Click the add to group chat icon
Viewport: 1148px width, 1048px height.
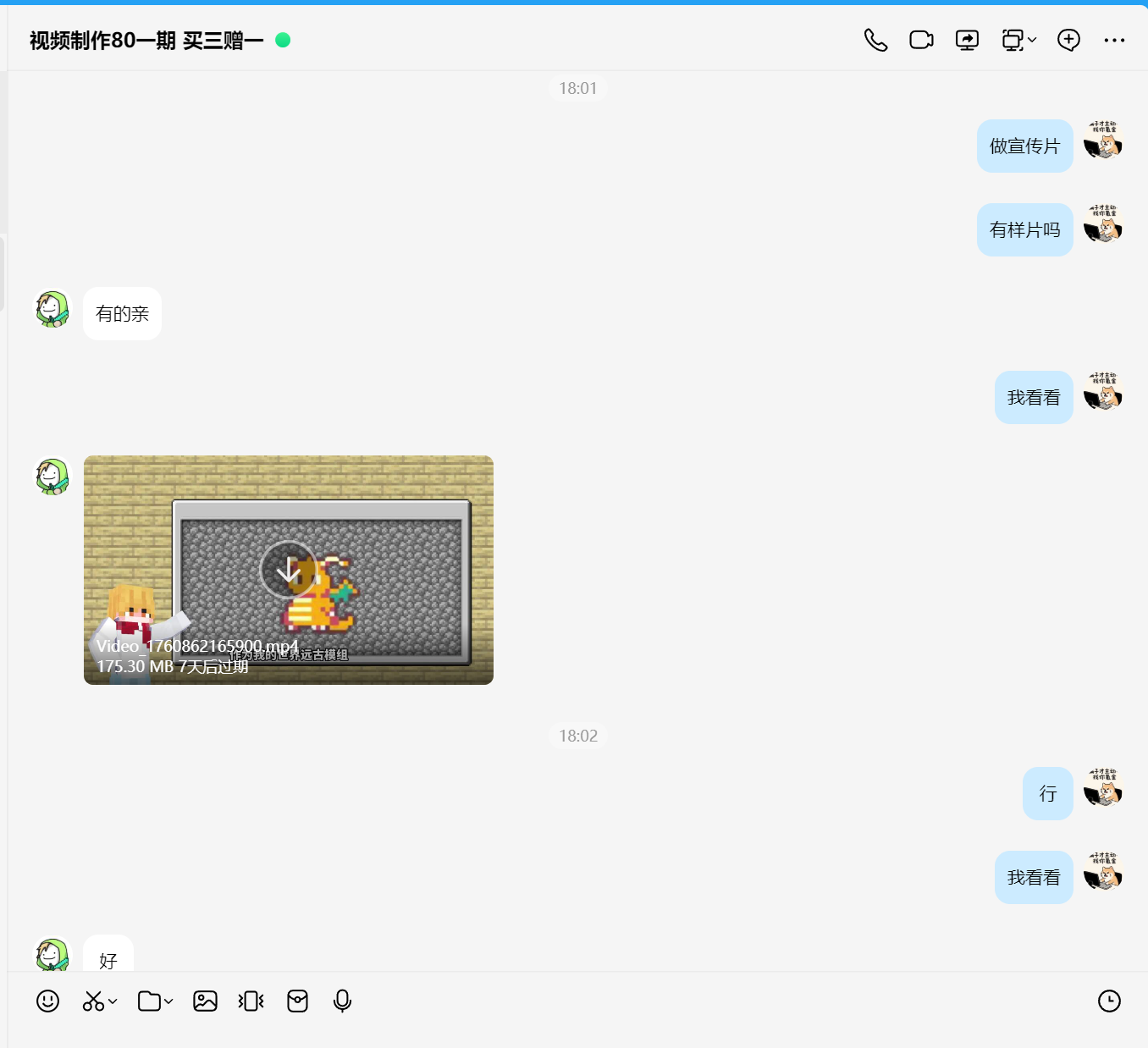coord(1068,40)
